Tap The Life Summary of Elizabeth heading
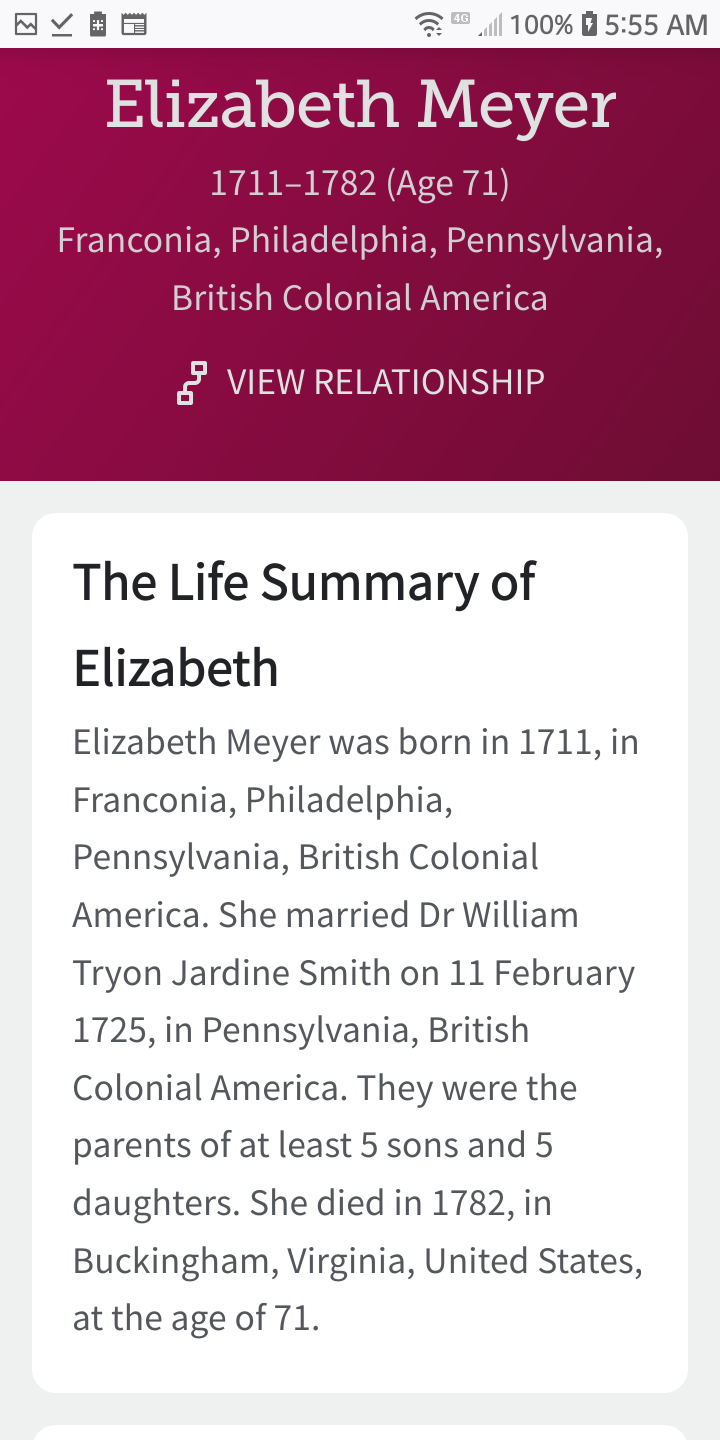 click(x=304, y=624)
